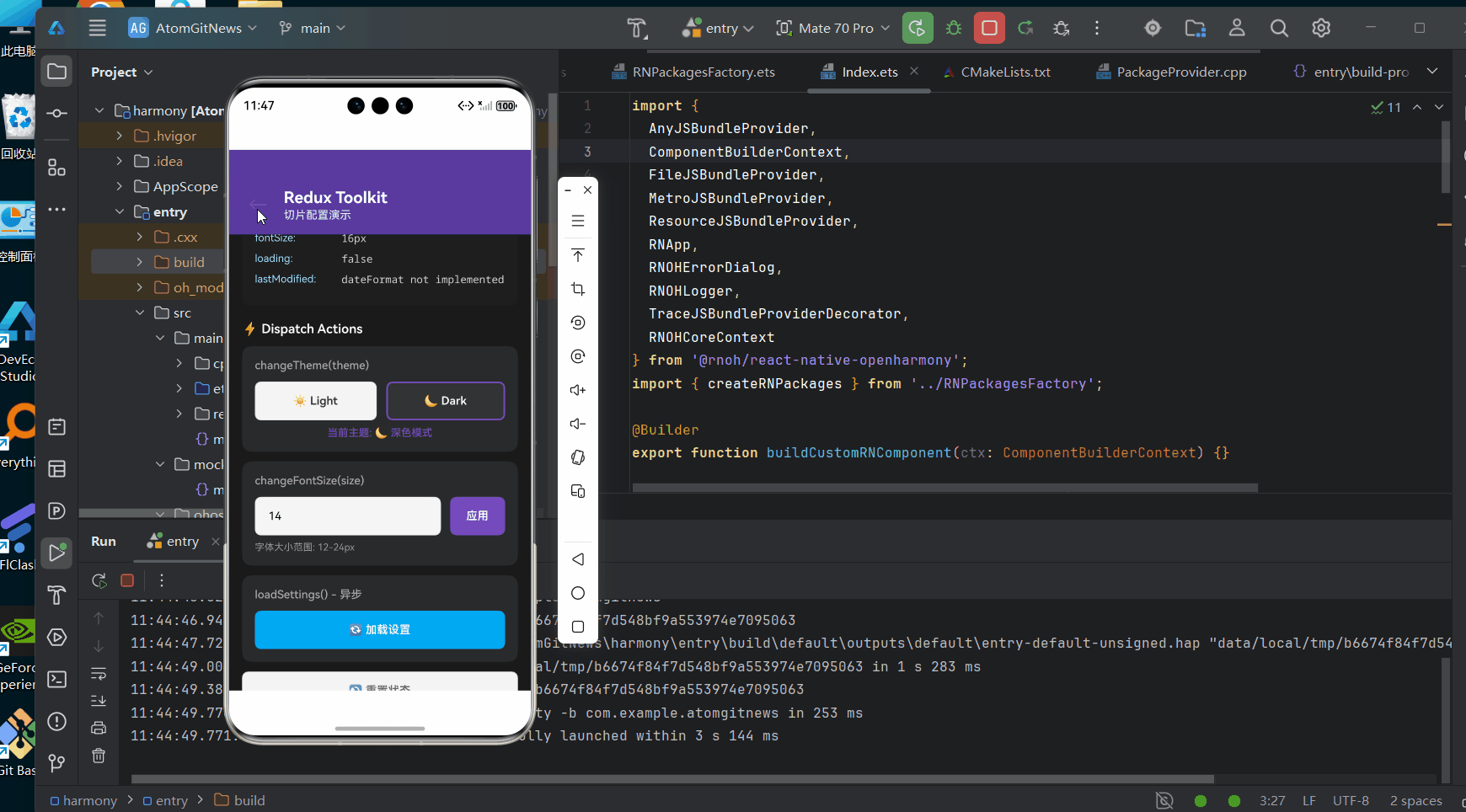Image resolution: width=1466 pixels, height=812 pixels.
Task: Click emulator volume up icon
Action: point(578,390)
